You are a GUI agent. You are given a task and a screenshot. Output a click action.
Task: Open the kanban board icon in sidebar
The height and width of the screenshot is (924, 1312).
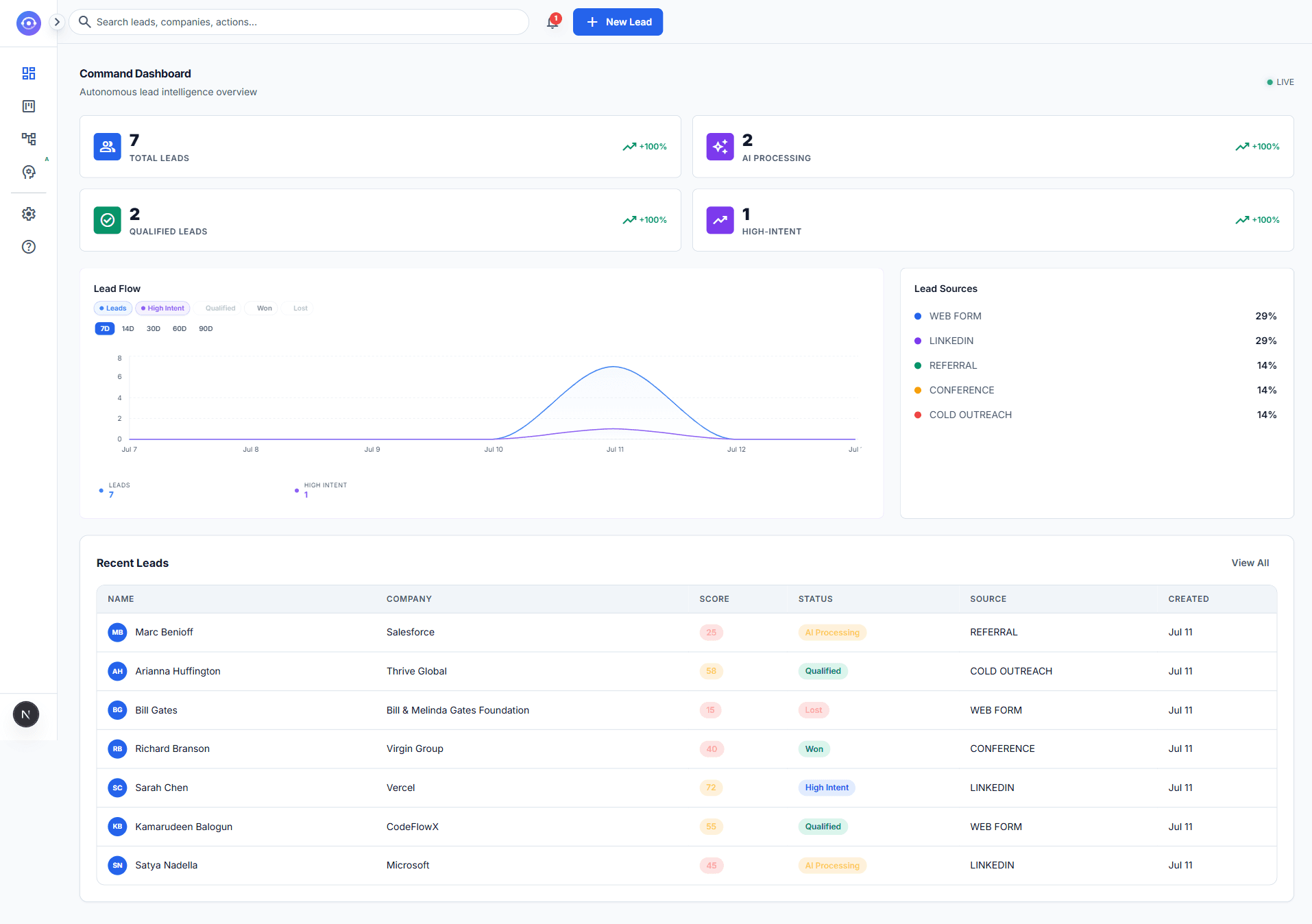(x=29, y=106)
